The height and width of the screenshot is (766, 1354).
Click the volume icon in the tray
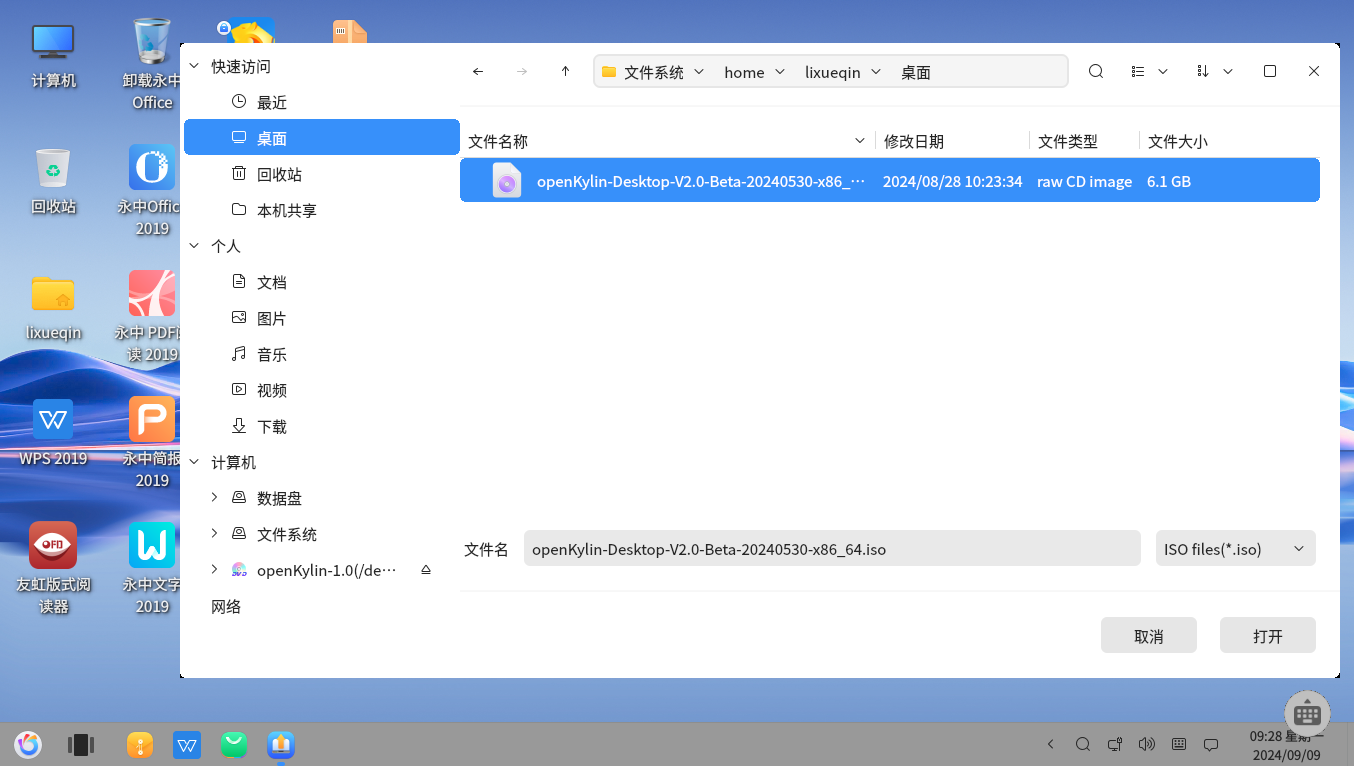click(x=1147, y=744)
